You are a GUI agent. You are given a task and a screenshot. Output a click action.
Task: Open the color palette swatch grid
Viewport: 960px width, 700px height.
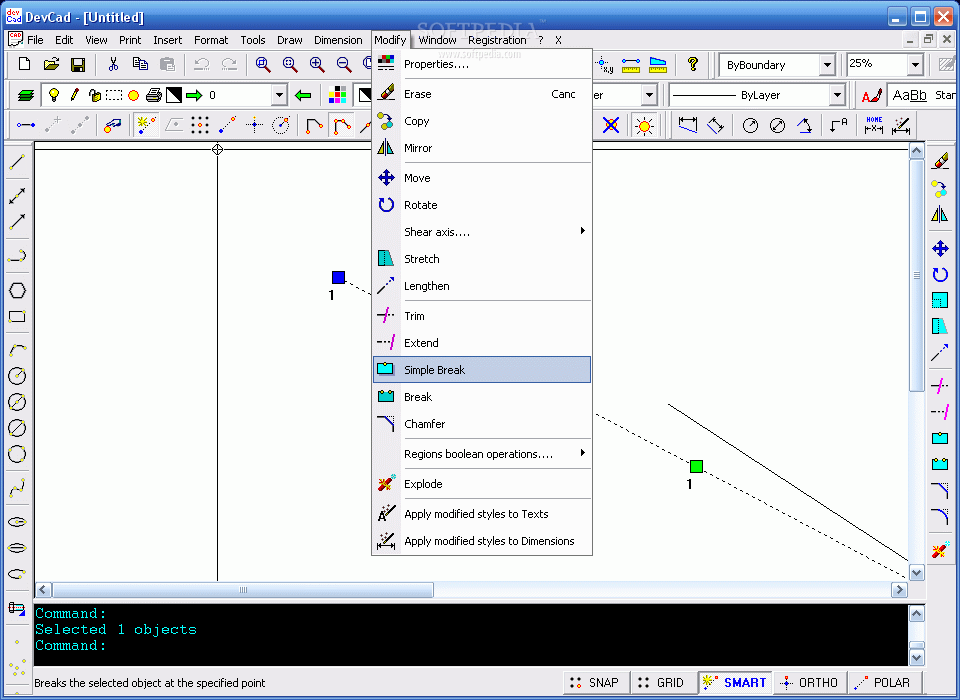(x=337, y=95)
